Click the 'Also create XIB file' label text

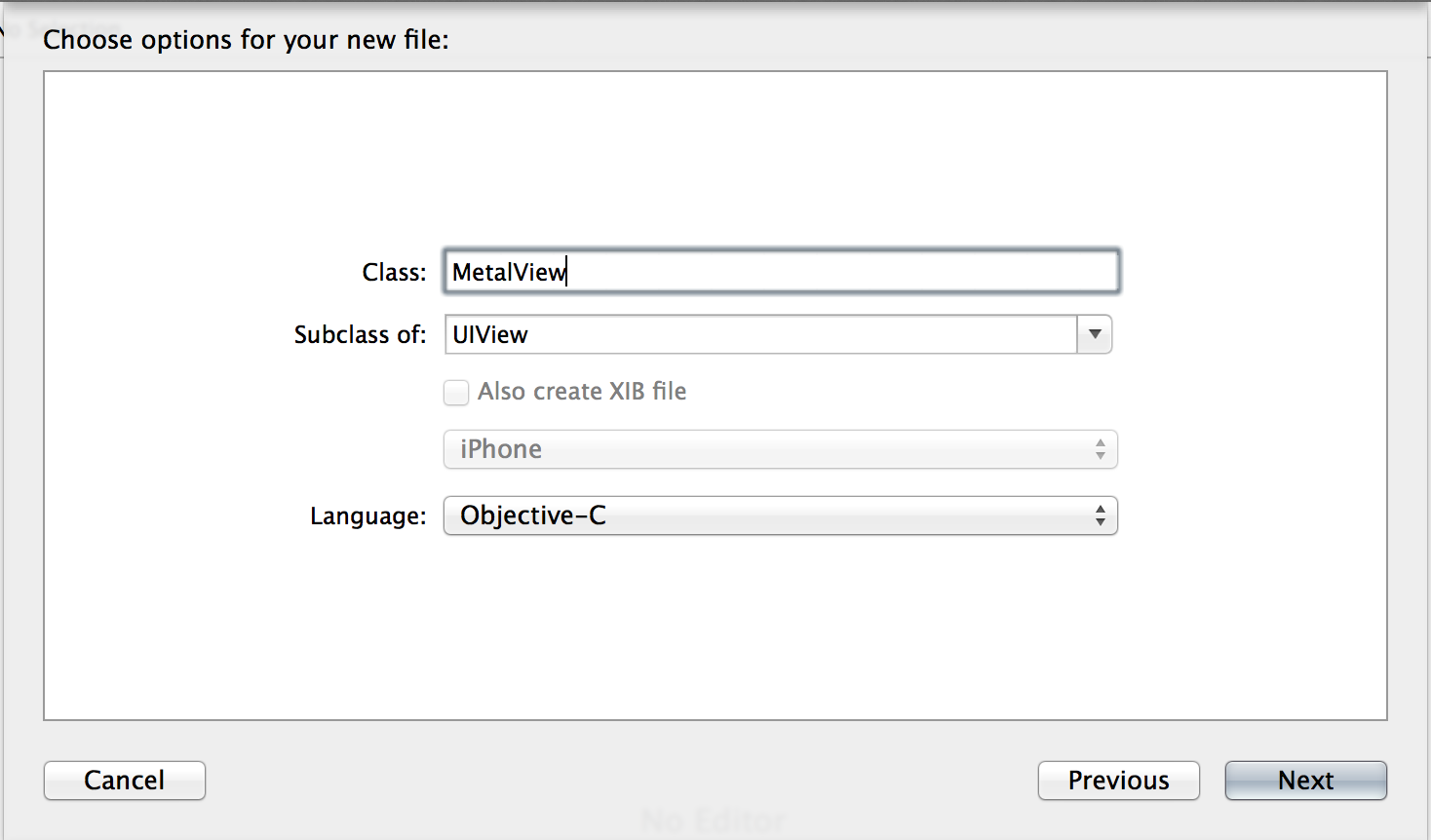coord(582,392)
